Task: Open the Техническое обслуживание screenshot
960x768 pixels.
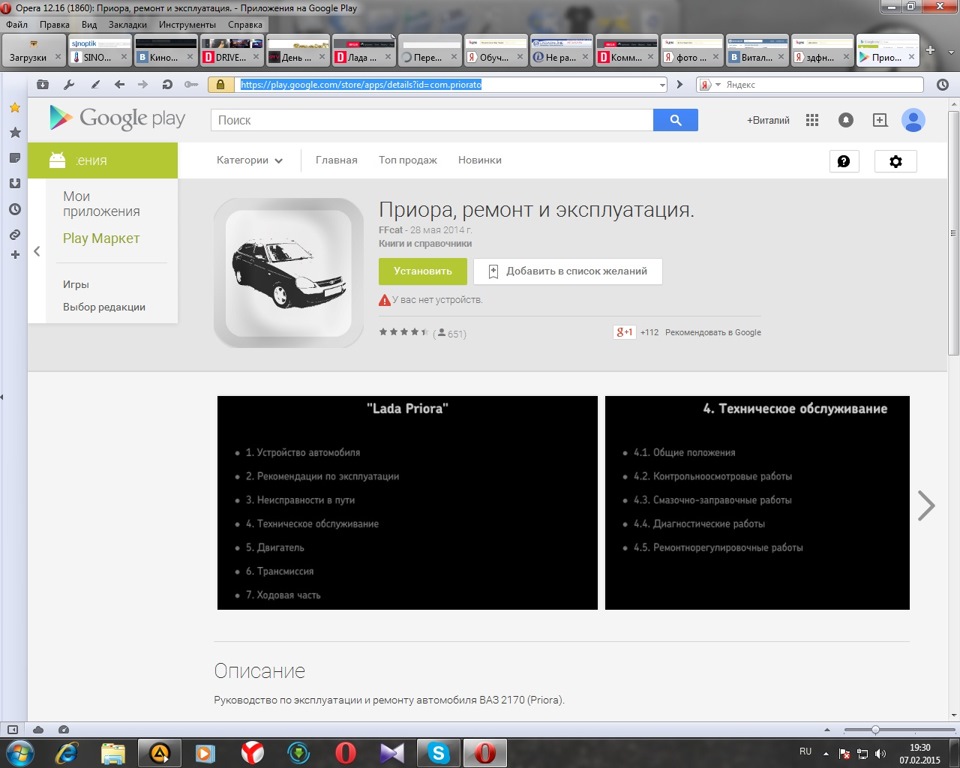Action: (757, 503)
